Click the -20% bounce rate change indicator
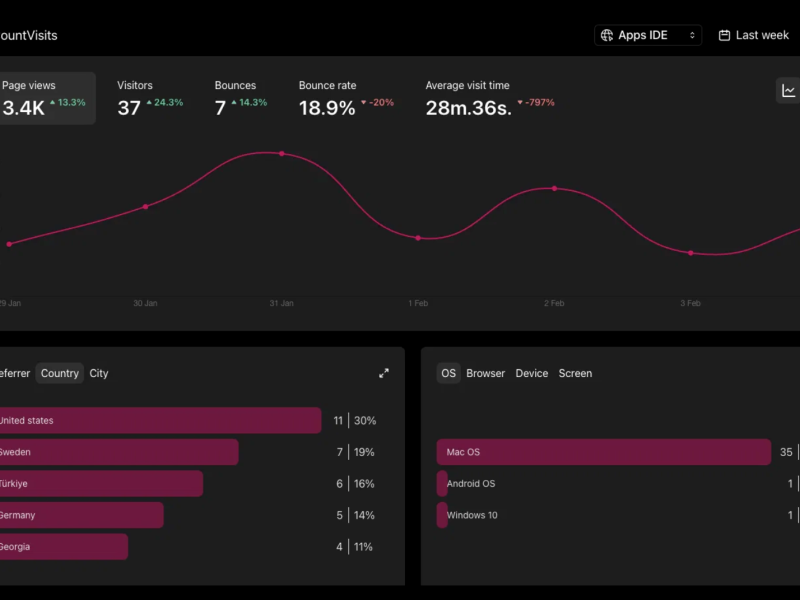 pos(378,103)
